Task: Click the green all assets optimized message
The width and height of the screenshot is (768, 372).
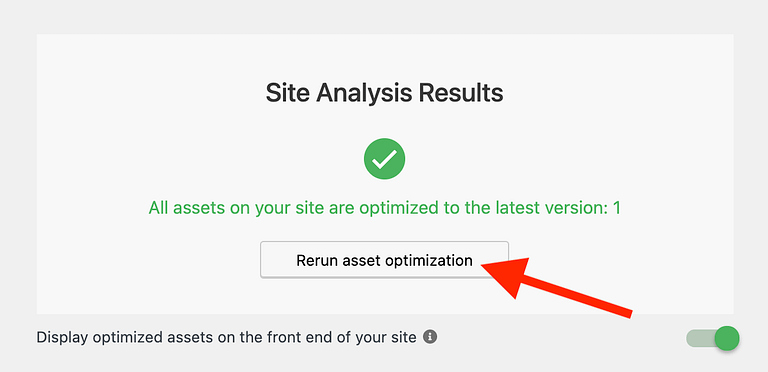Action: point(384,208)
